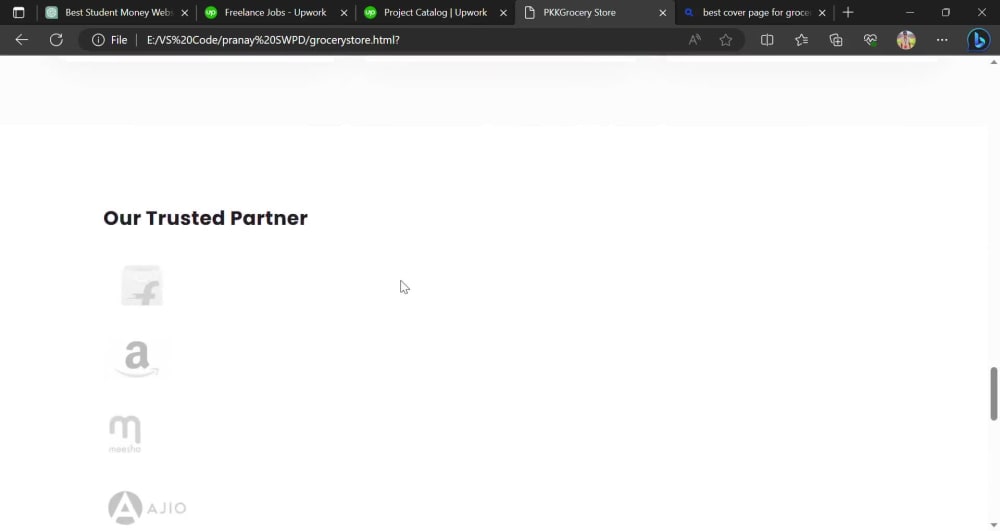Click the AJIO partner logo
The image size is (1000, 531).
[x=147, y=507]
